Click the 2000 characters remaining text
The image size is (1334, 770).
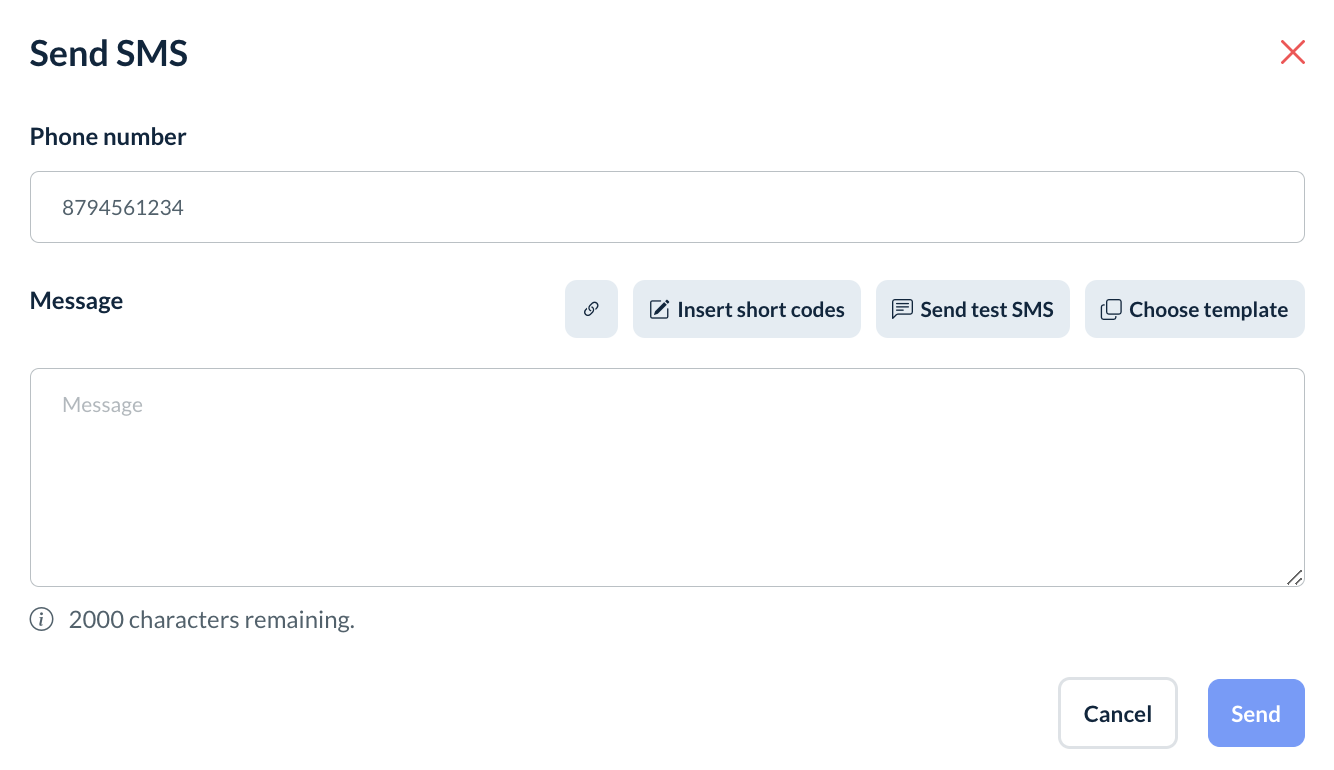[212, 620]
